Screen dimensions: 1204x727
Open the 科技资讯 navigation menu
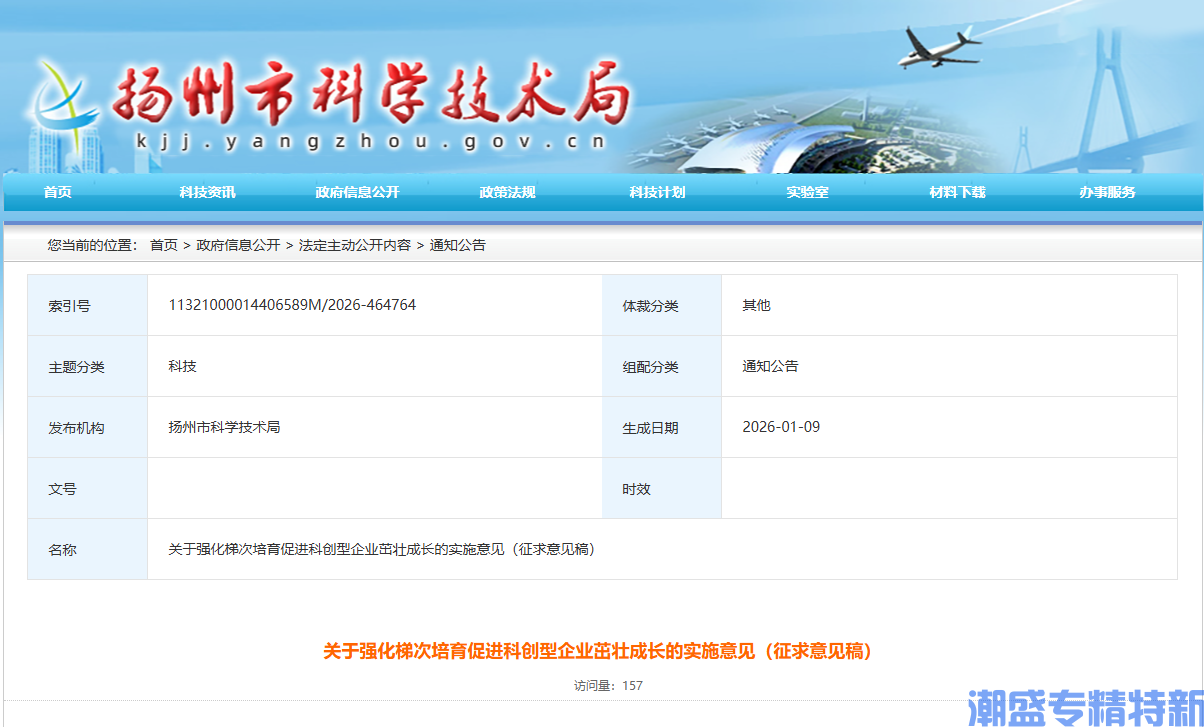(207, 193)
